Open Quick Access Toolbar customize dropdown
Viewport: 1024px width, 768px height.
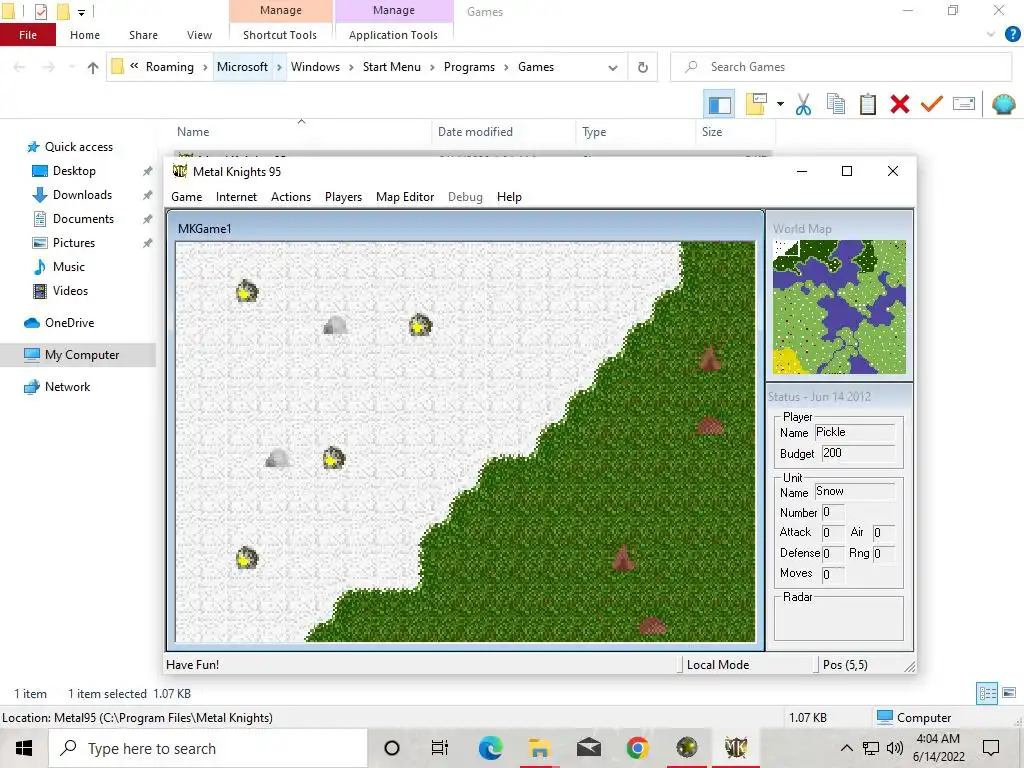[81, 12]
